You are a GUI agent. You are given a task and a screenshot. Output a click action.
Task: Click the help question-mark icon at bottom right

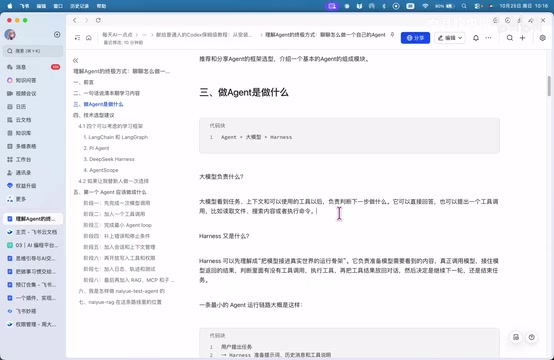(x=531, y=337)
